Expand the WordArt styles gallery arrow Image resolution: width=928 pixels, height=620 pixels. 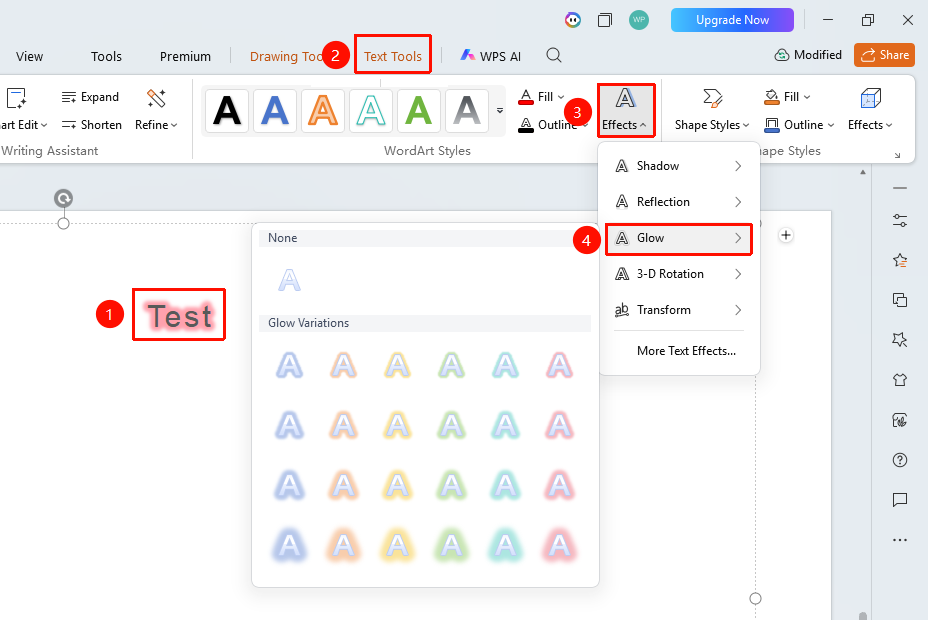point(500,111)
